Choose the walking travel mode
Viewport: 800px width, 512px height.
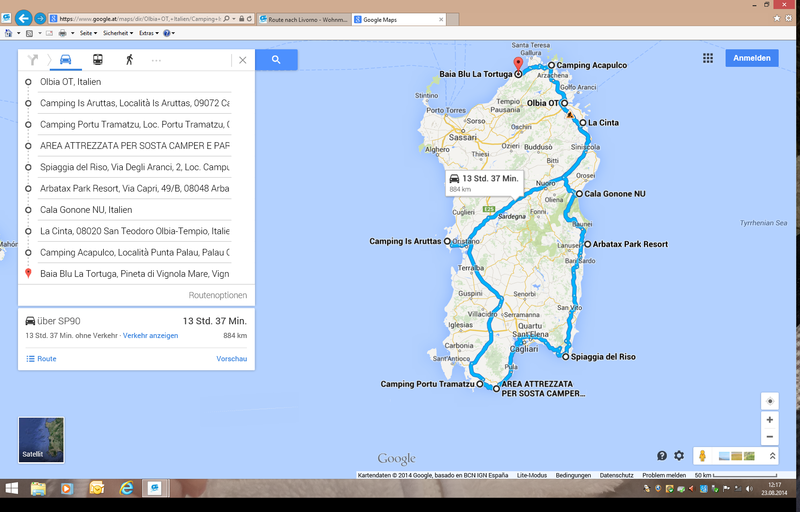(128, 60)
